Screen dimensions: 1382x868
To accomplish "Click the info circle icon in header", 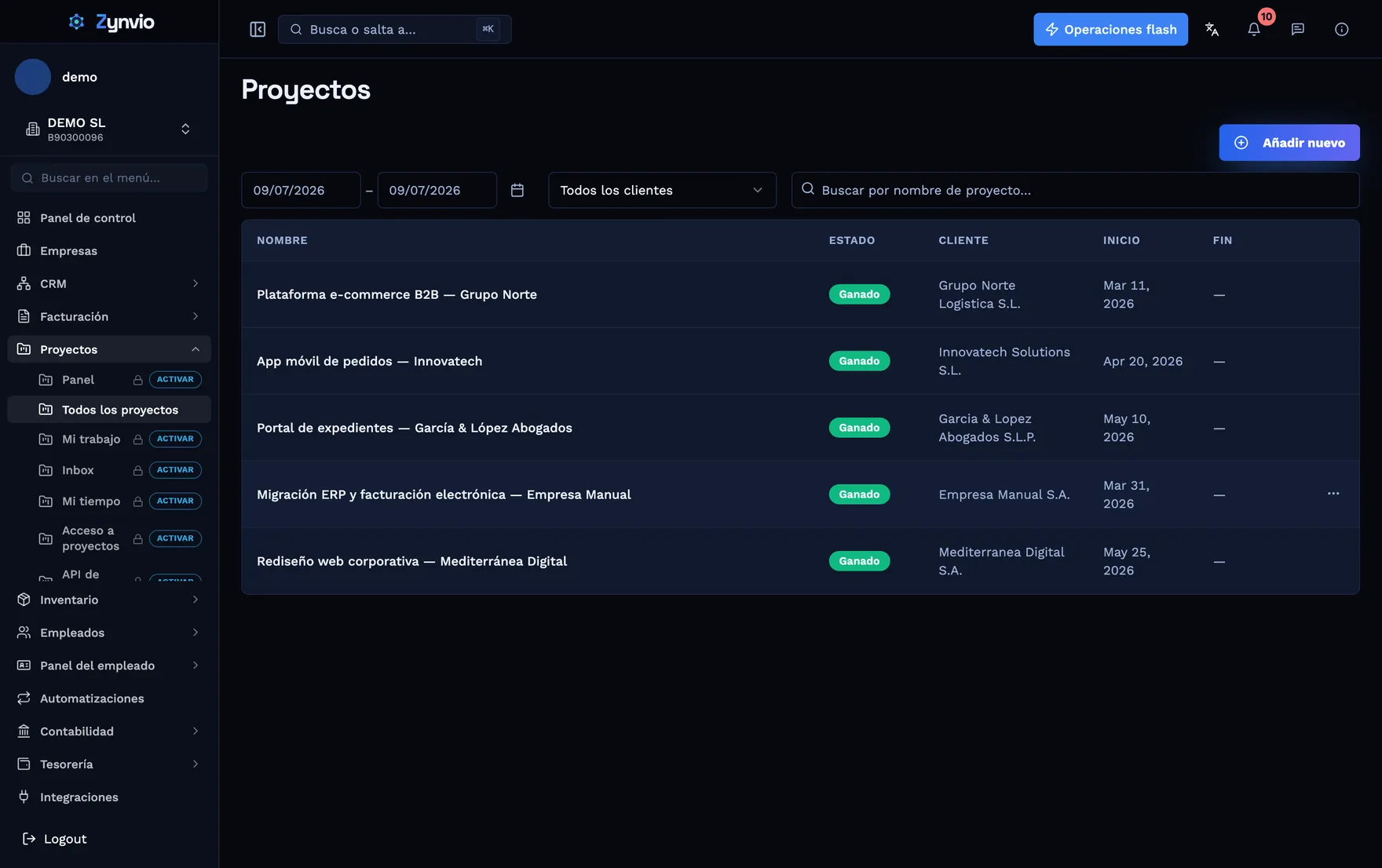I will 1341,29.
